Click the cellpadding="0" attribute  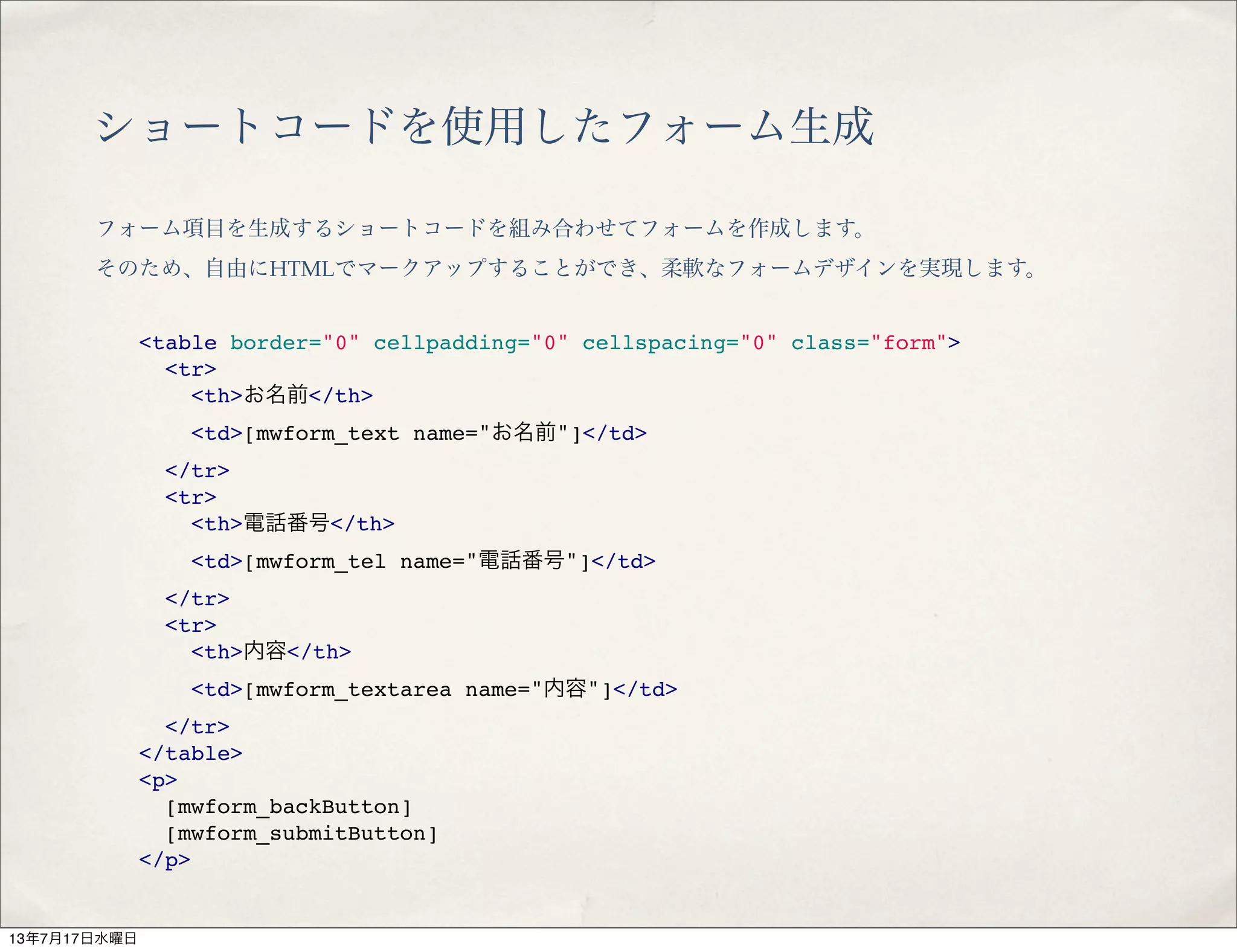tap(471, 343)
